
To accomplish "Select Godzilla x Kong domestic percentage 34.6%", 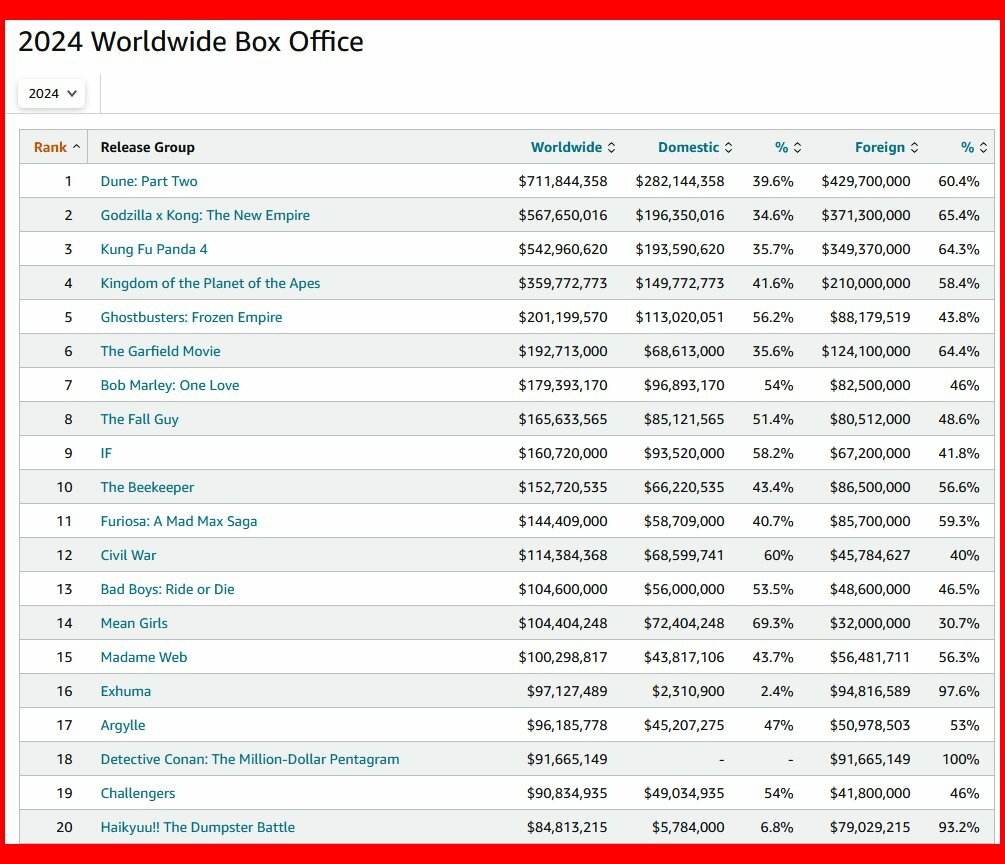I will tap(773, 215).
